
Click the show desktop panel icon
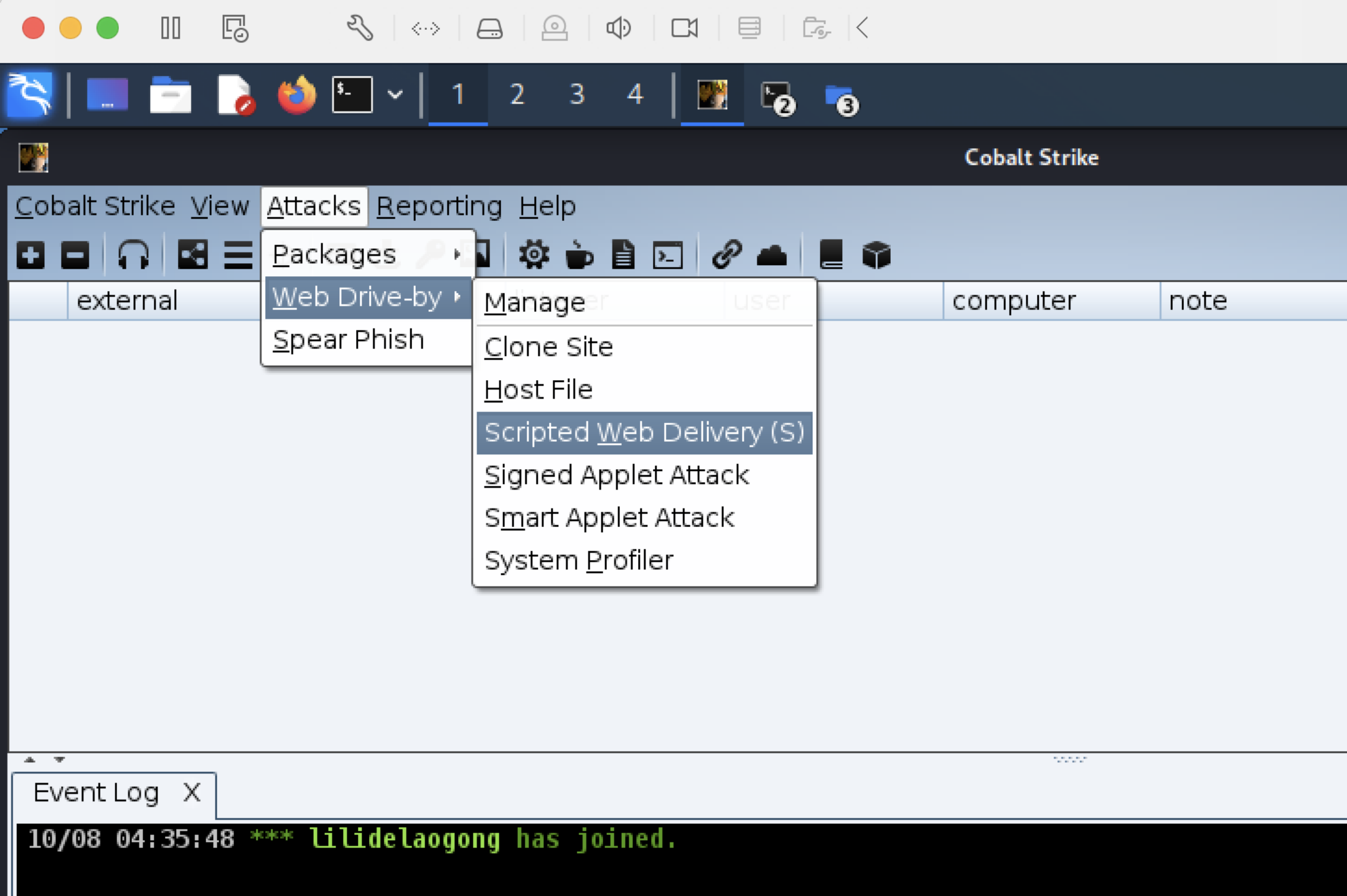[107, 95]
